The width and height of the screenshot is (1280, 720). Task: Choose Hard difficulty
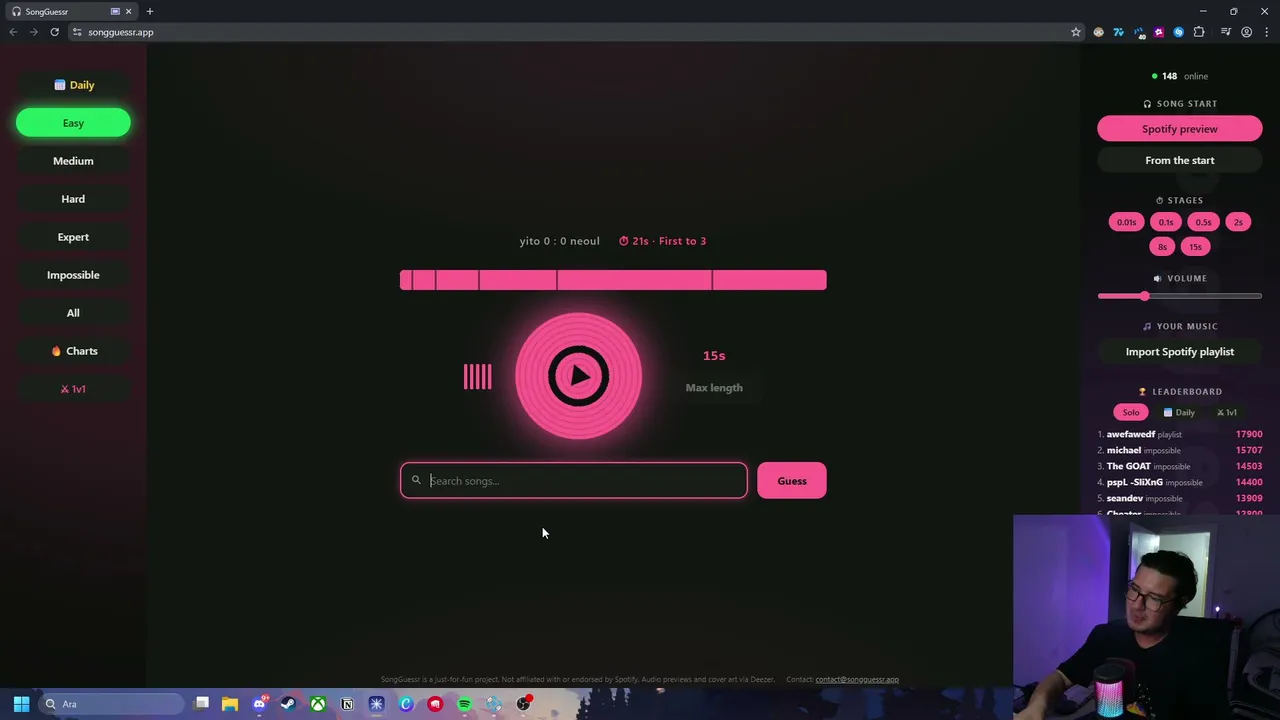pos(73,199)
